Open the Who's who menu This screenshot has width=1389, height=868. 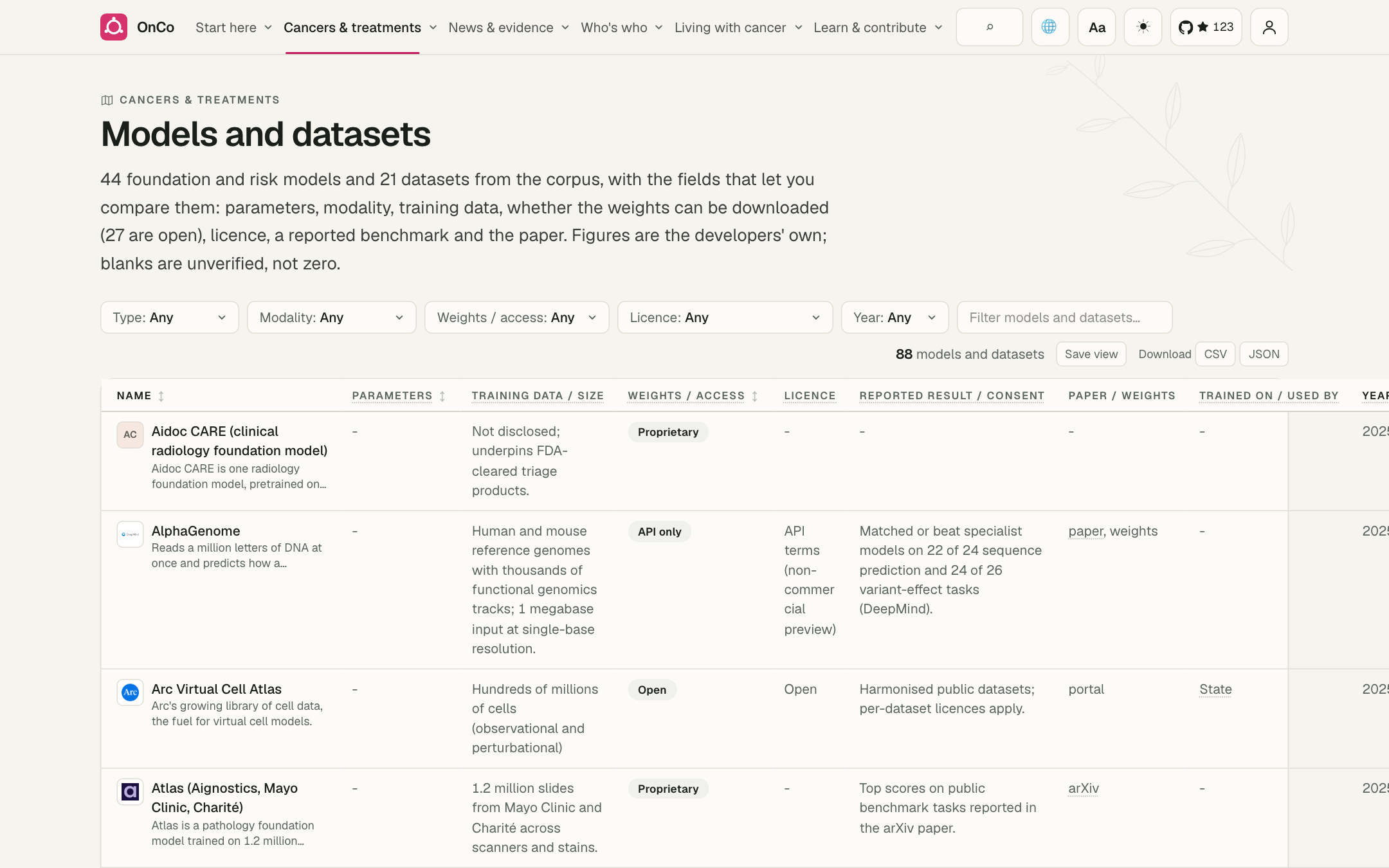pos(622,28)
